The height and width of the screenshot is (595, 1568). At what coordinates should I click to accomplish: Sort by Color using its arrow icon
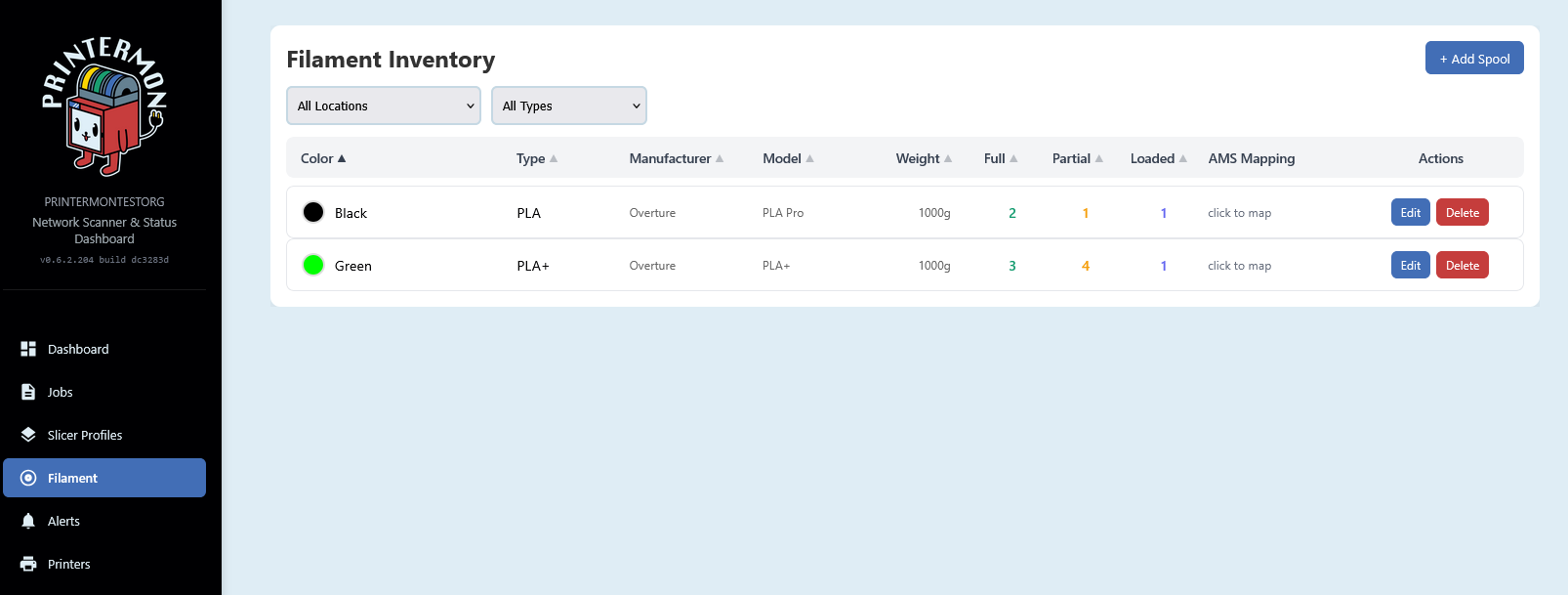[342, 158]
